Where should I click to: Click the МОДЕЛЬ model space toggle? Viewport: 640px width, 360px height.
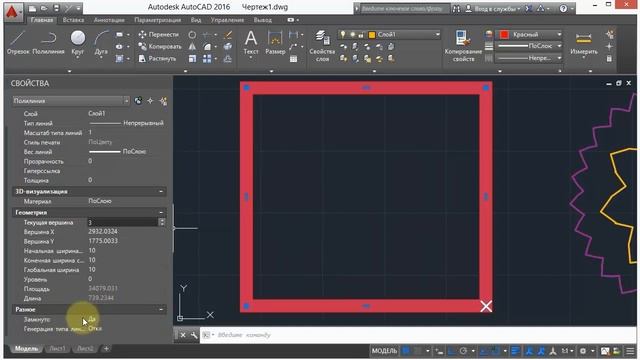coord(384,351)
